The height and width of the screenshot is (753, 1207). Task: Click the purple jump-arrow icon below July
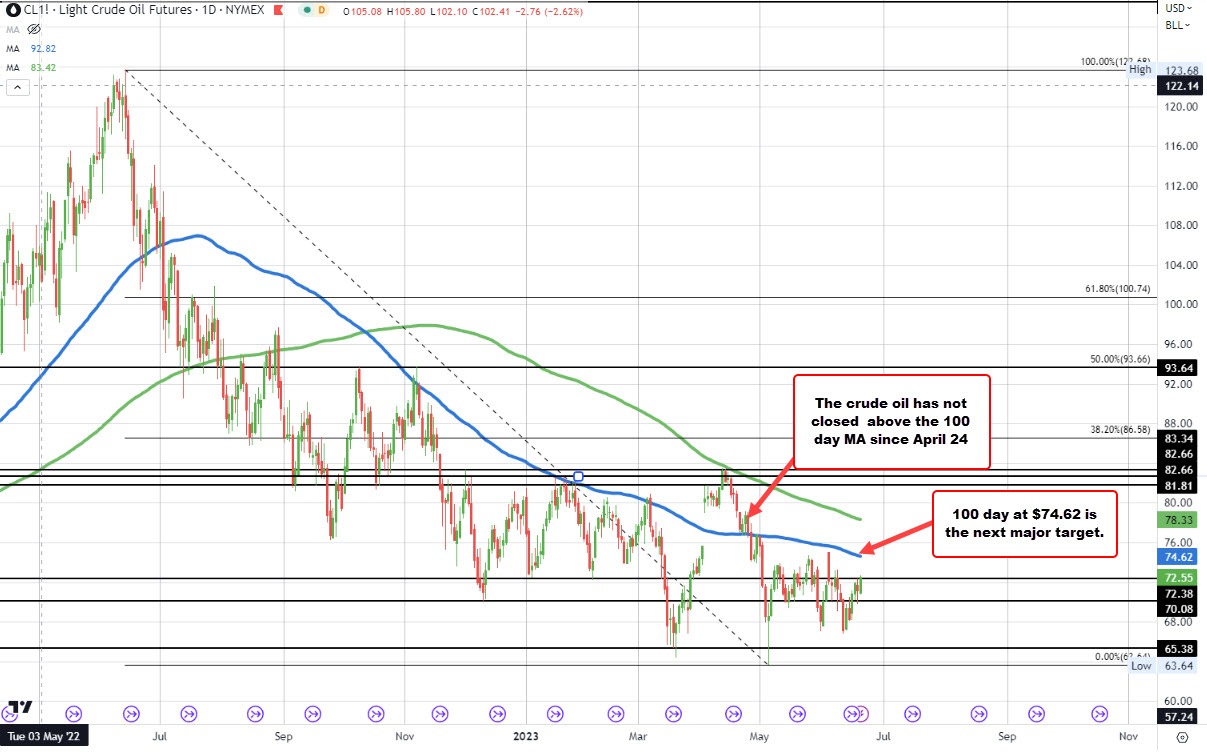pos(188,715)
